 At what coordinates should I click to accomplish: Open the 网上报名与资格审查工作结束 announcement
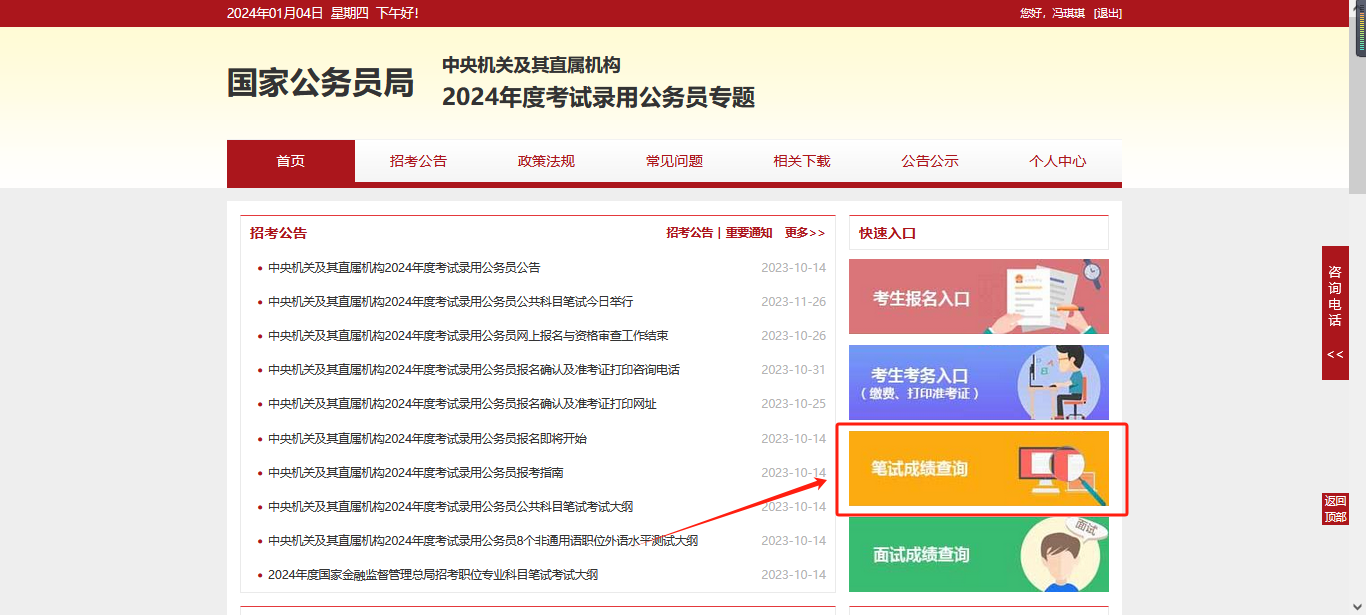tap(468, 336)
